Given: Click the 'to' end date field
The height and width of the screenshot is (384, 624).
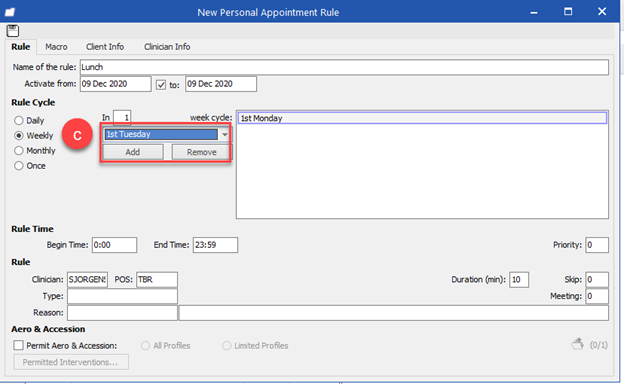Looking at the screenshot, I should tap(221, 84).
